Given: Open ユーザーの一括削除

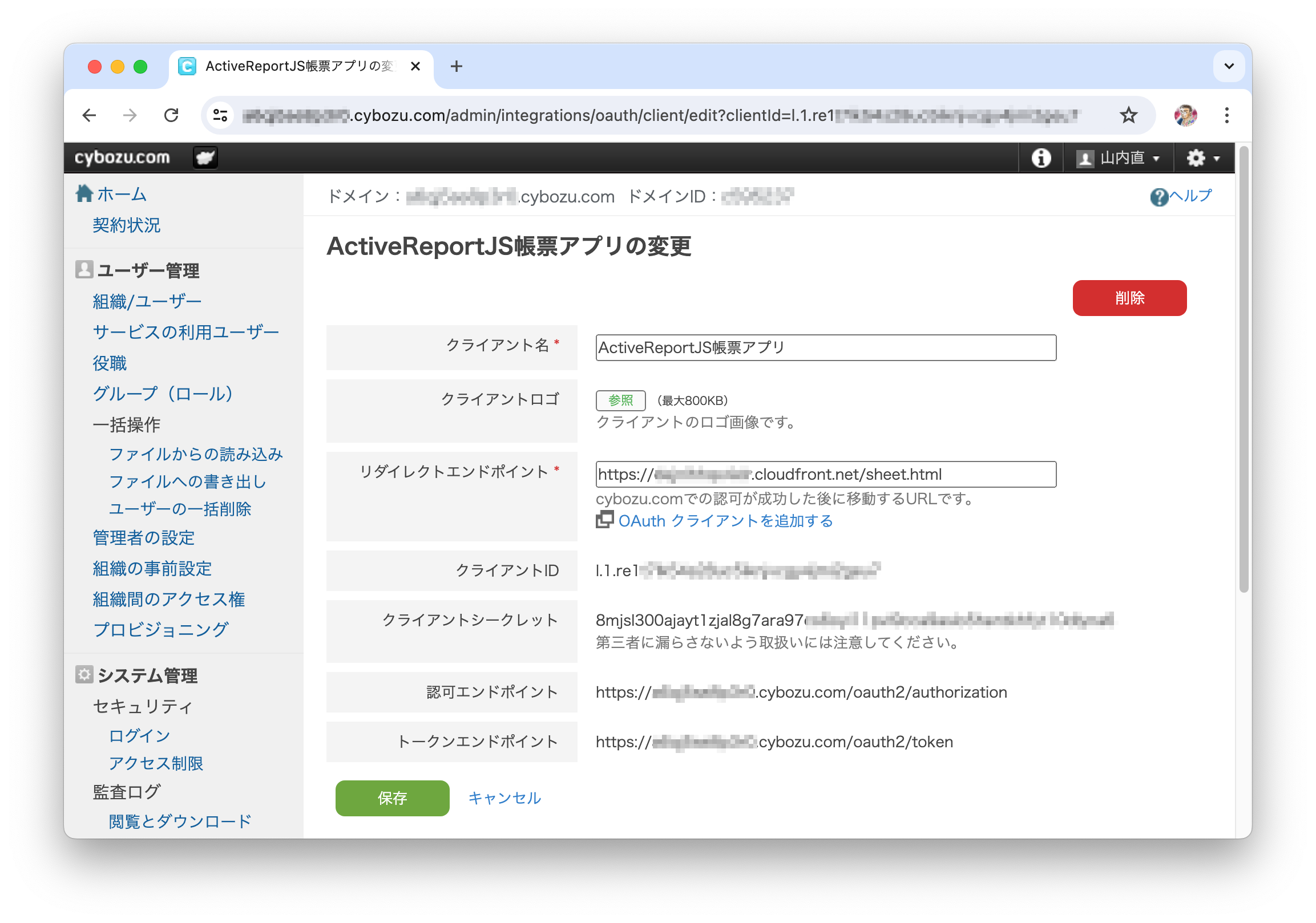Looking at the screenshot, I should 180,509.
